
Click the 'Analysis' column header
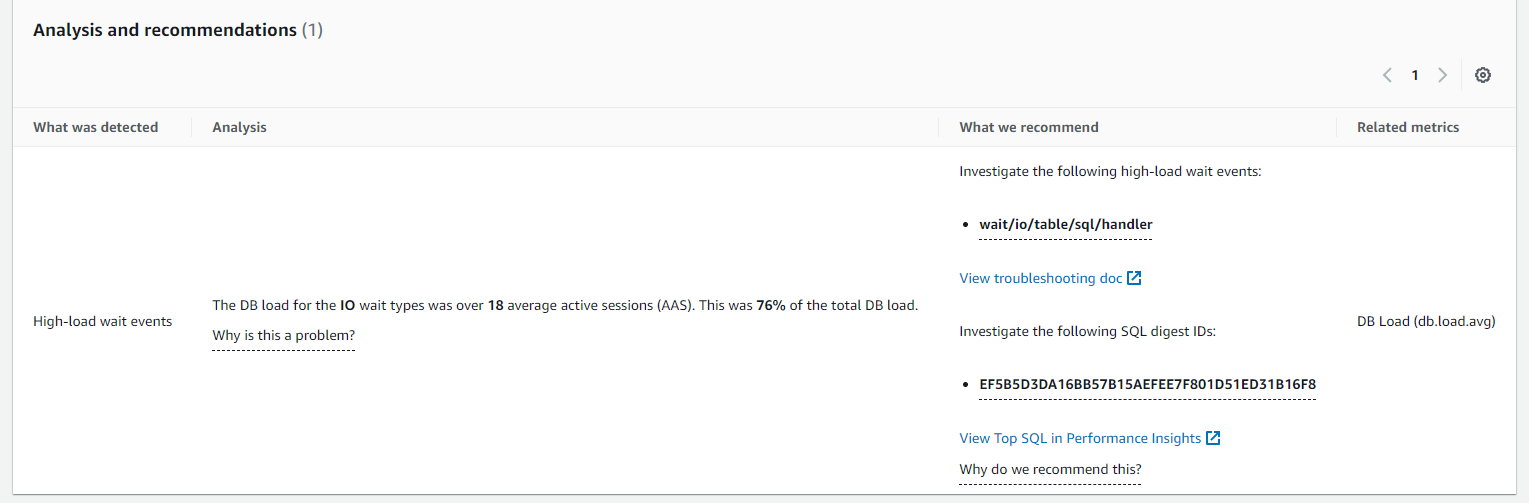[x=239, y=127]
